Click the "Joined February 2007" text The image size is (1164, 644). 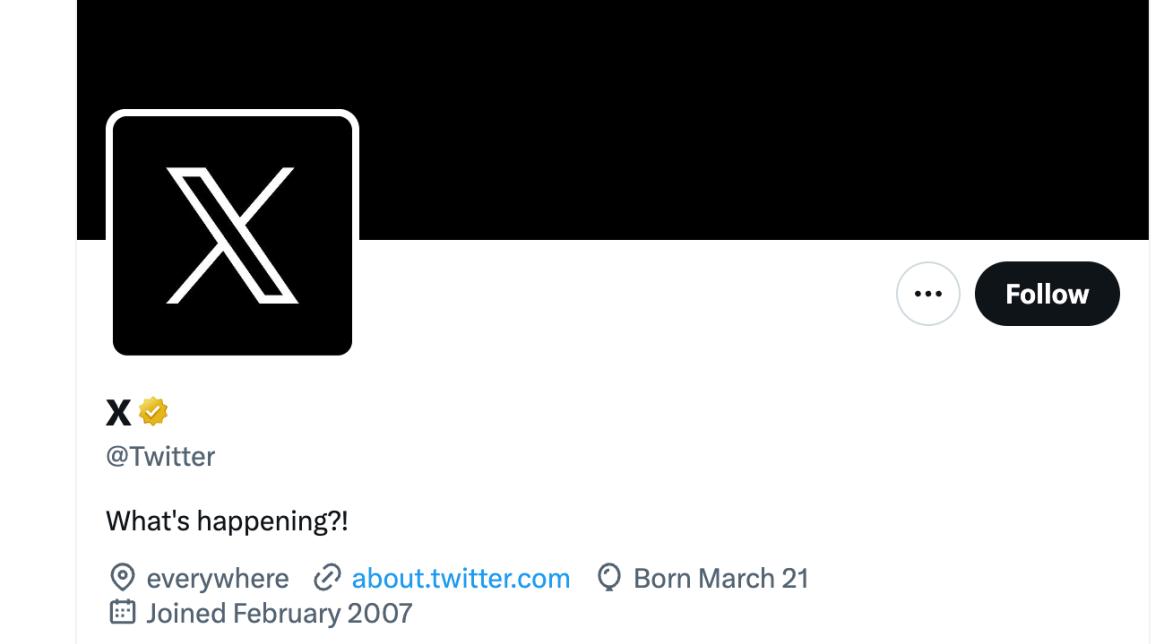[x=279, y=613]
